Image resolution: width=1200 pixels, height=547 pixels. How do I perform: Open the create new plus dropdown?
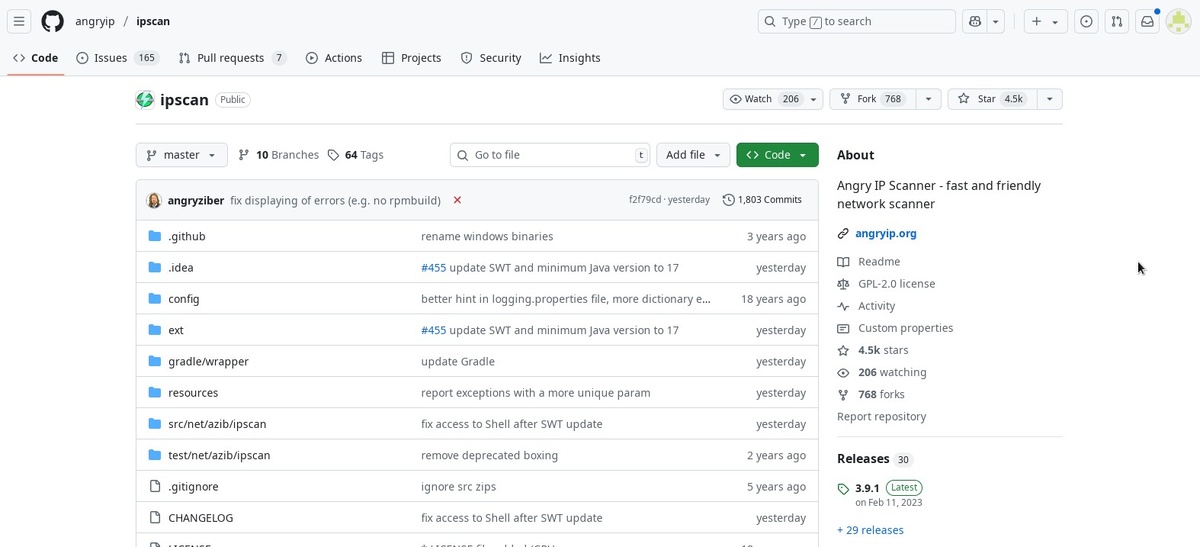[x=1046, y=21]
